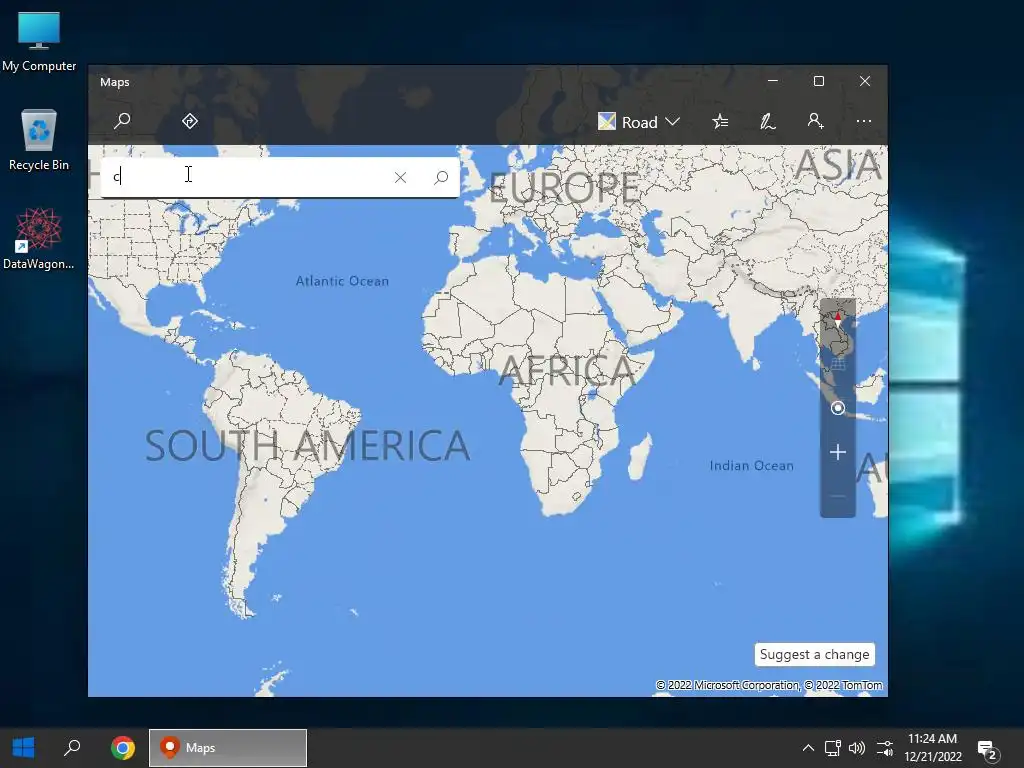Select the My Computer desktop icon
The height and width of the screenshot is (768, 1024).
[39, 42]
